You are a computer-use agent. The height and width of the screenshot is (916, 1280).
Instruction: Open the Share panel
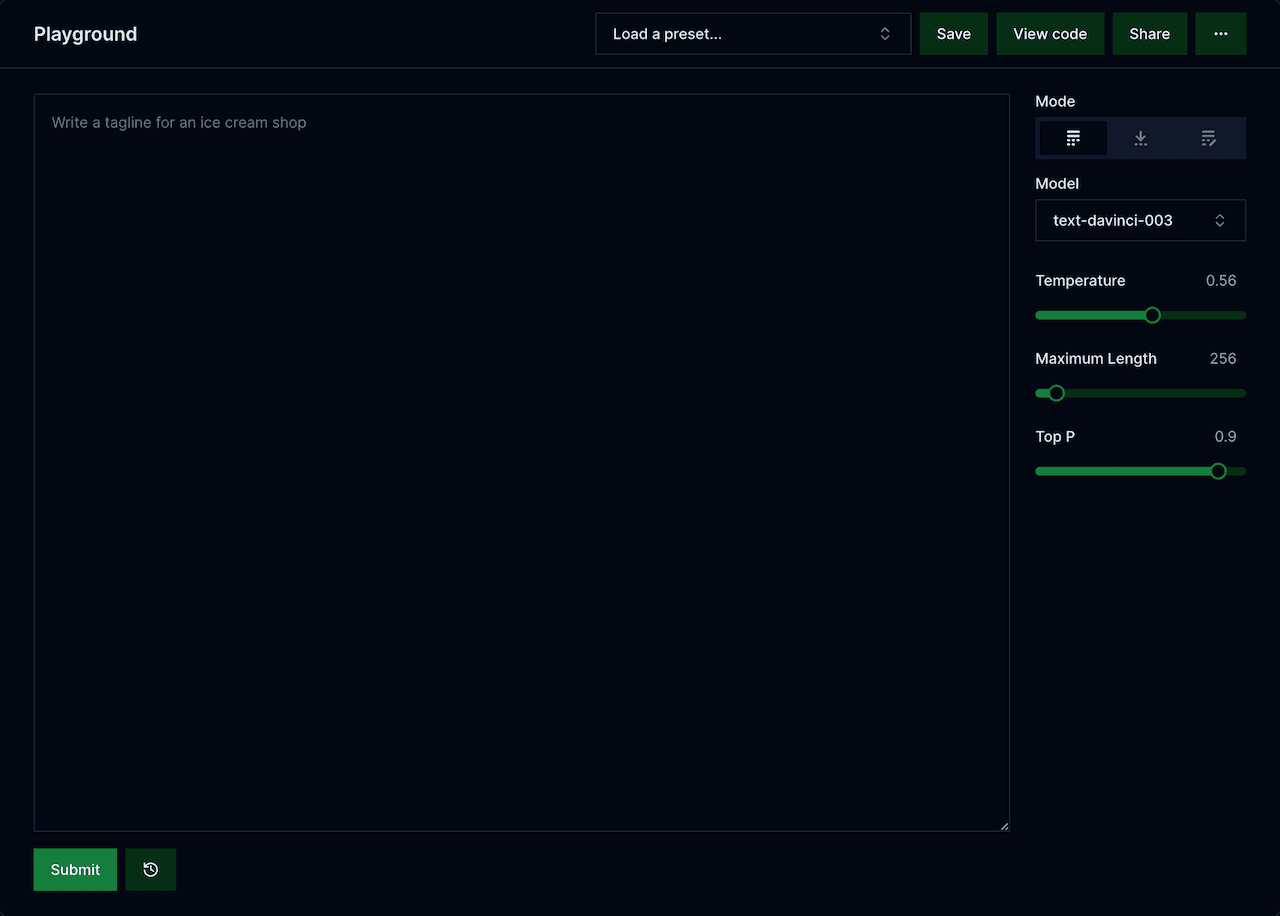click(x=1149, y=33)
